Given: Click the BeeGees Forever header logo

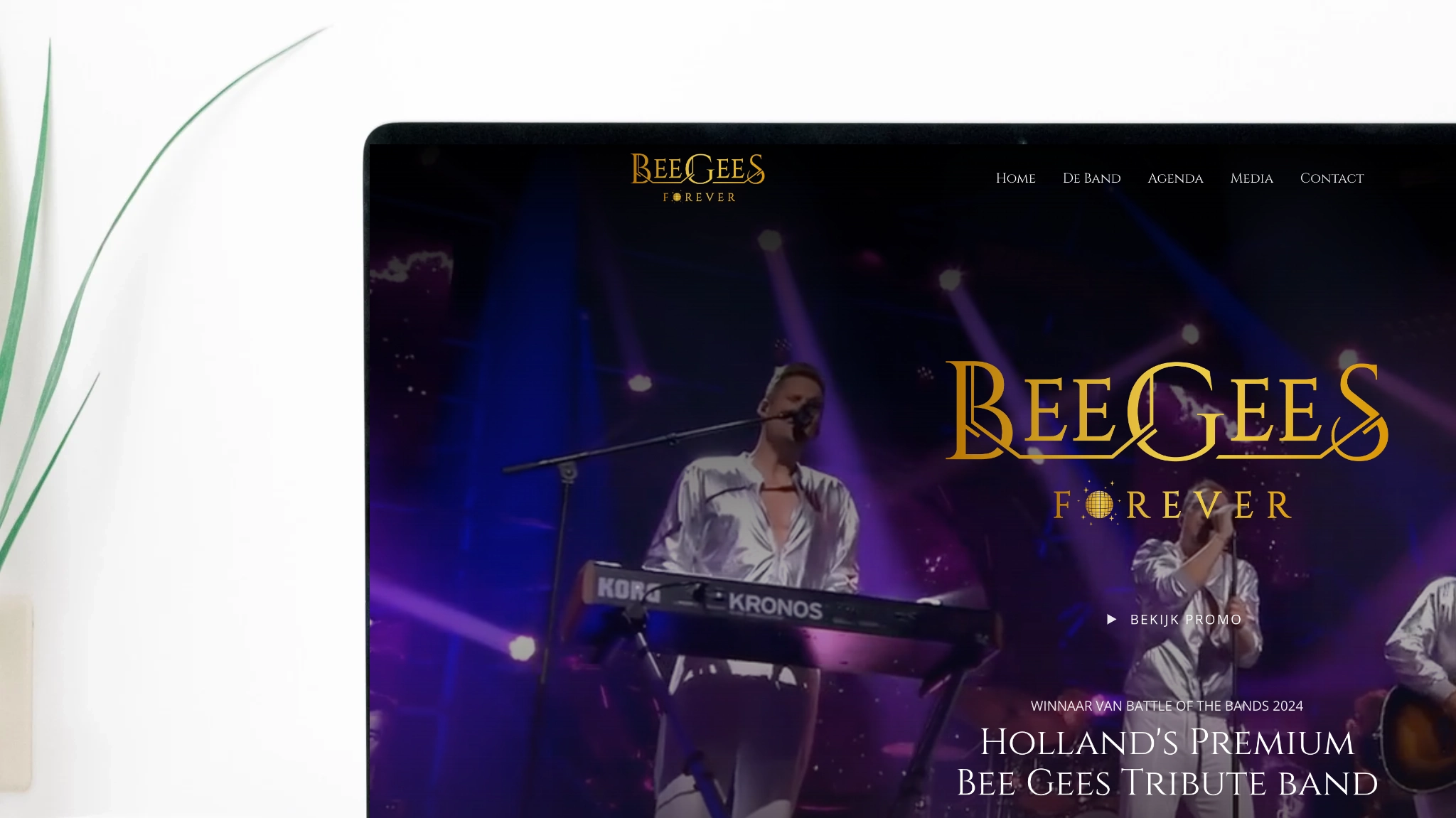Looking at the screenshot, I should pyautogui.click(x=697, y=178).
